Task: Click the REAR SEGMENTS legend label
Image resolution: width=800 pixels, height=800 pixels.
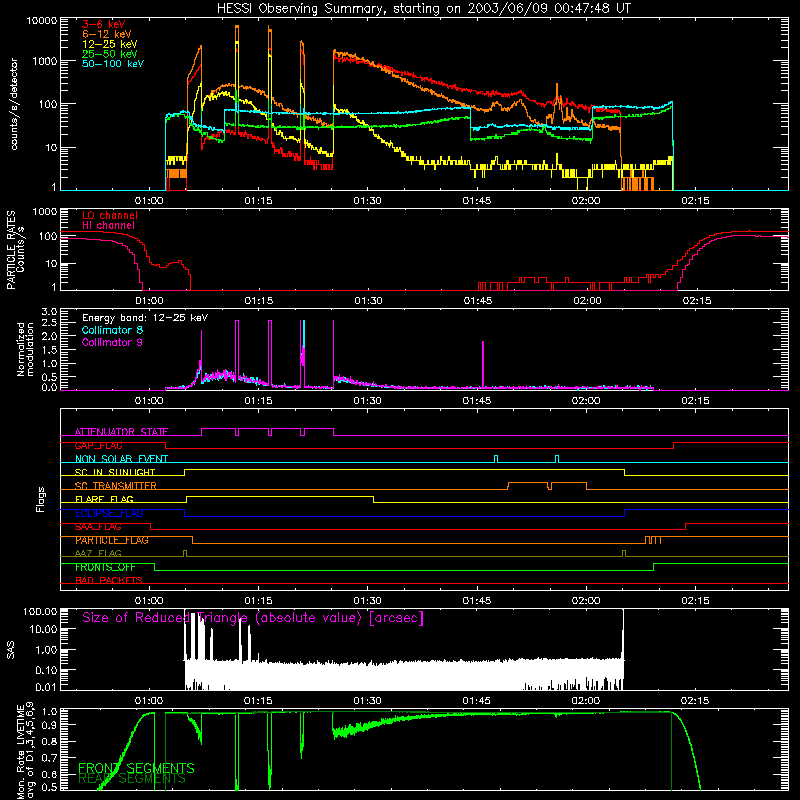Action: (x=132, y=778)
